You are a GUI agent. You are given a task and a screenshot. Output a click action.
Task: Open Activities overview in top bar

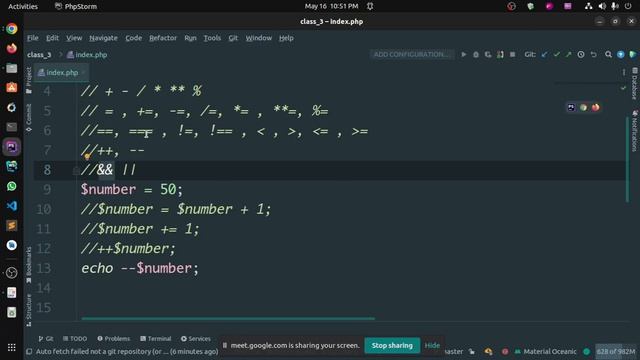[23, 6]
